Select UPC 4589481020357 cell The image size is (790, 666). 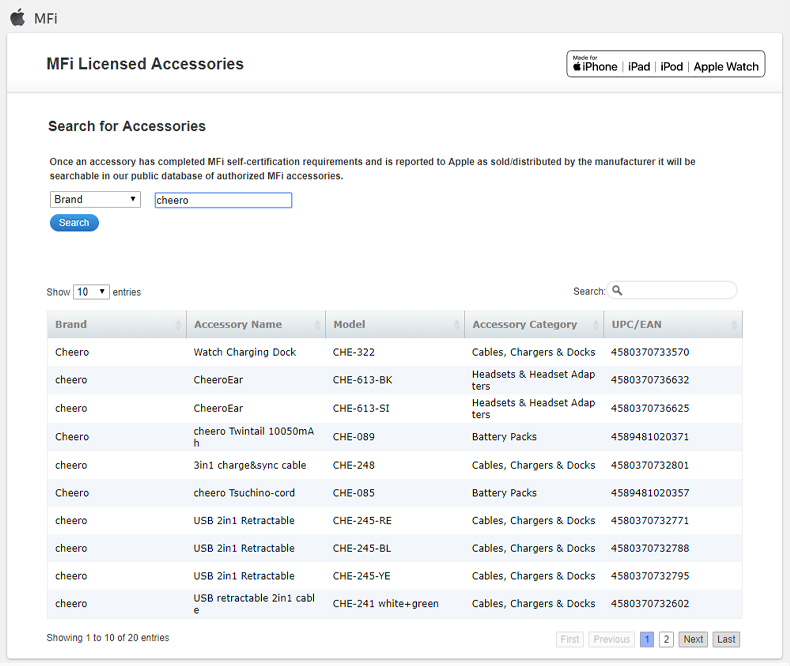(x=650, y=493)
